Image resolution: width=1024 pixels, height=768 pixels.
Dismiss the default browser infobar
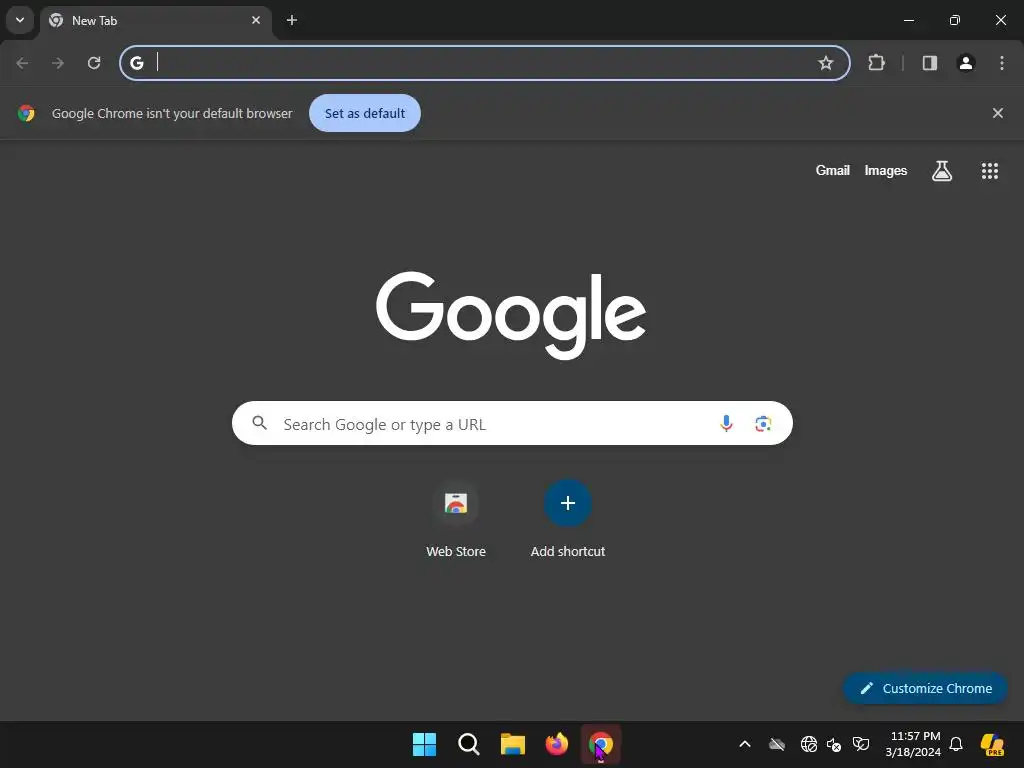click(x=997, y=113)
